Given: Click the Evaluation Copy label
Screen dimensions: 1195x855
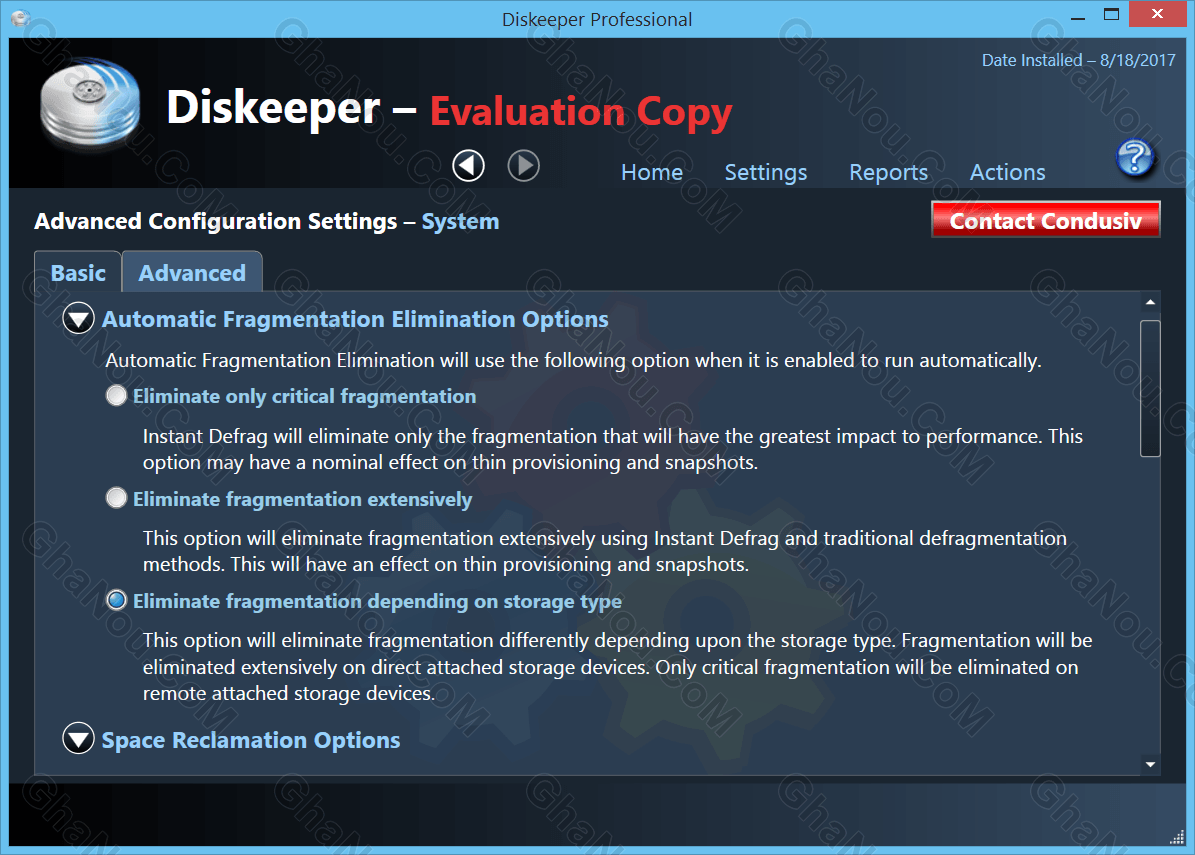Looking at the screenshot, I should click(581, 112).
